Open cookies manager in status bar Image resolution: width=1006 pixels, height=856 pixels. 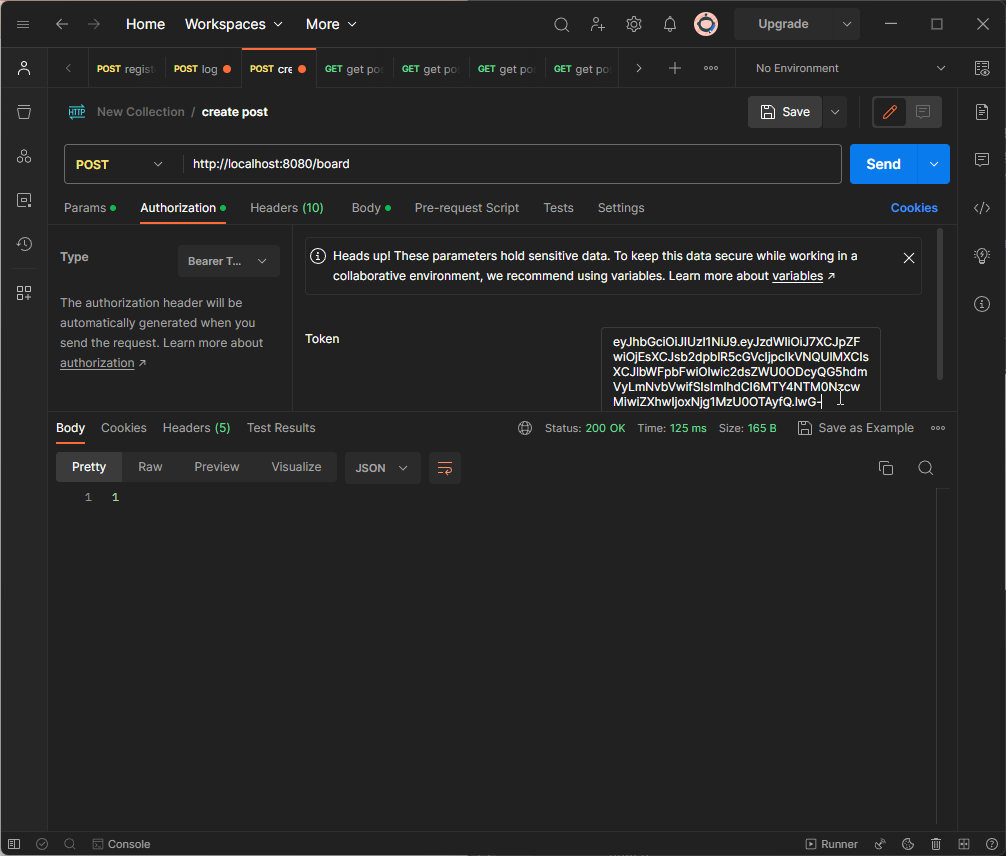pyautogui.click(x=908, y=844)
